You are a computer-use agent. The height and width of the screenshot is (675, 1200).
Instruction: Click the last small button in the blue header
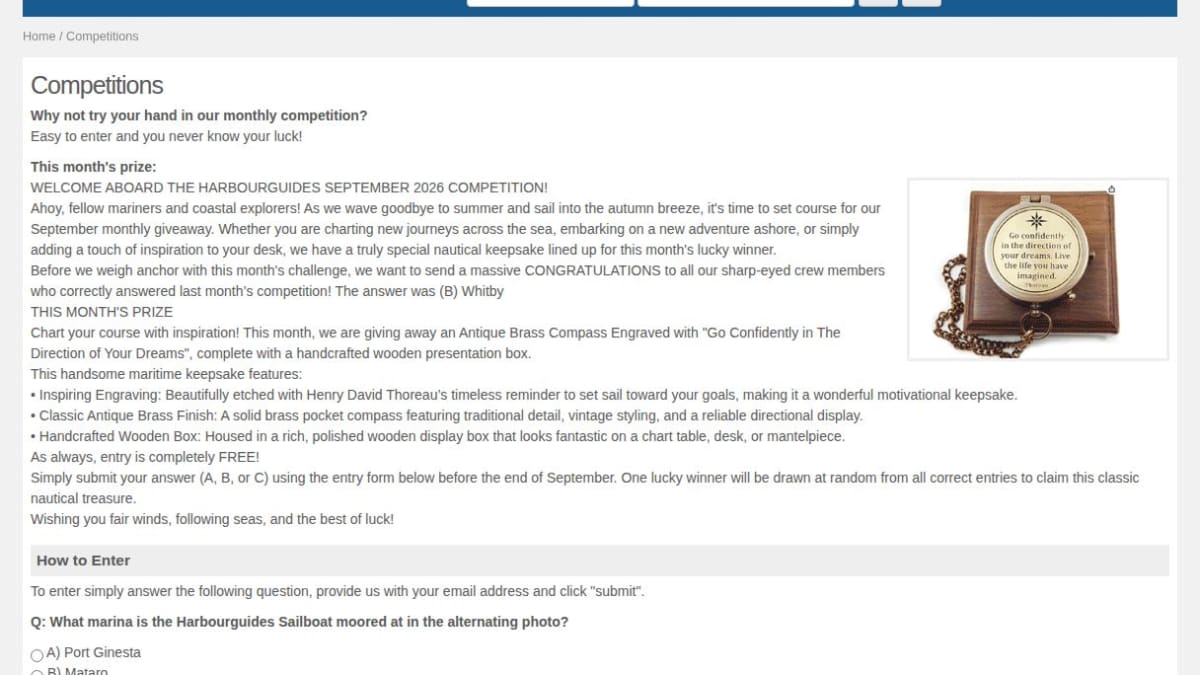(921, 3)
